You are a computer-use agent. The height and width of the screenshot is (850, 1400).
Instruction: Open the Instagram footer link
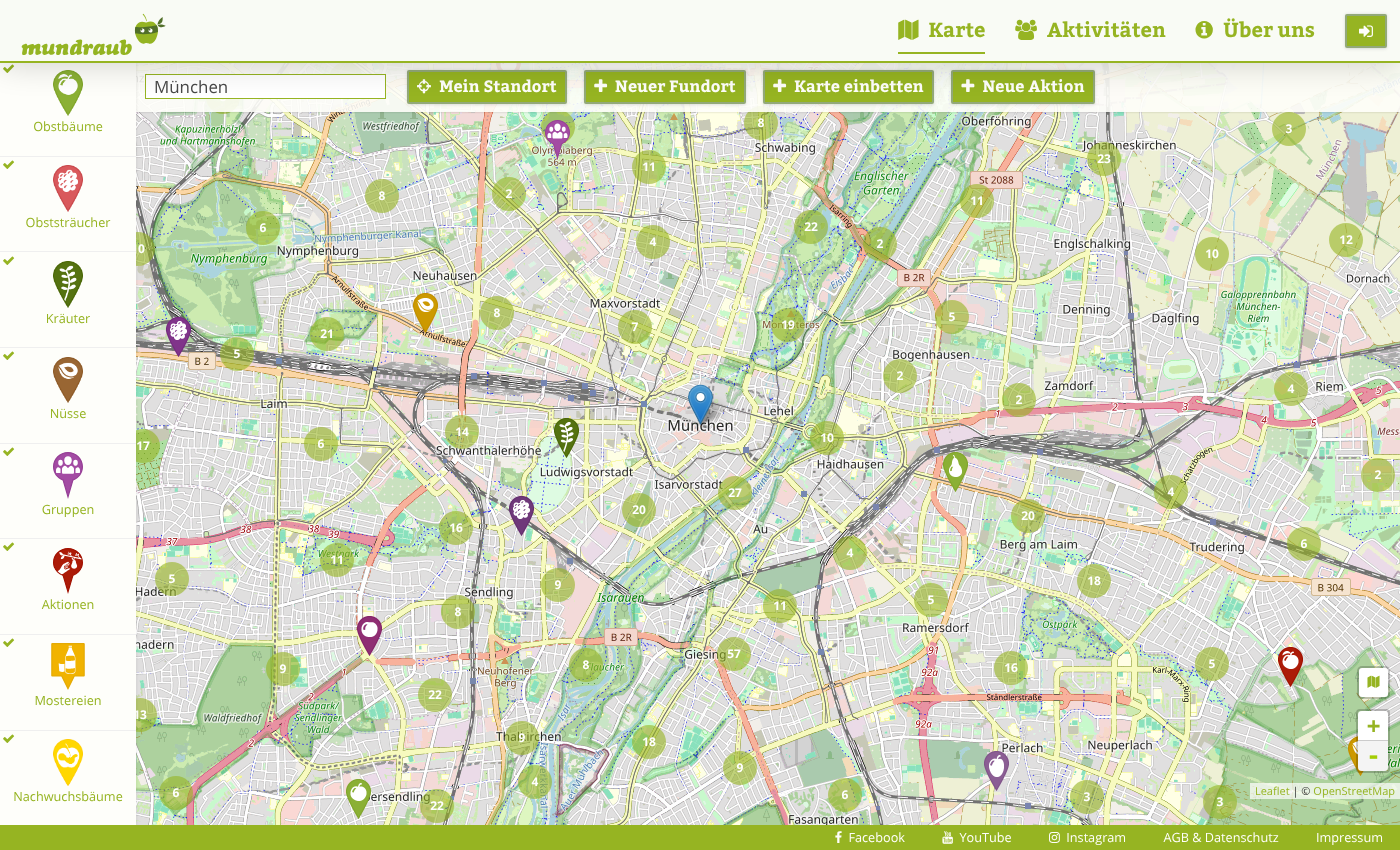1087,838
